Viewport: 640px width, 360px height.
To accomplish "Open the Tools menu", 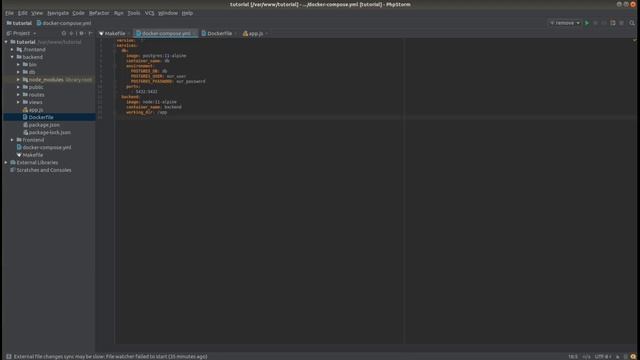I will pyautogui.click(x=133, y=13).
